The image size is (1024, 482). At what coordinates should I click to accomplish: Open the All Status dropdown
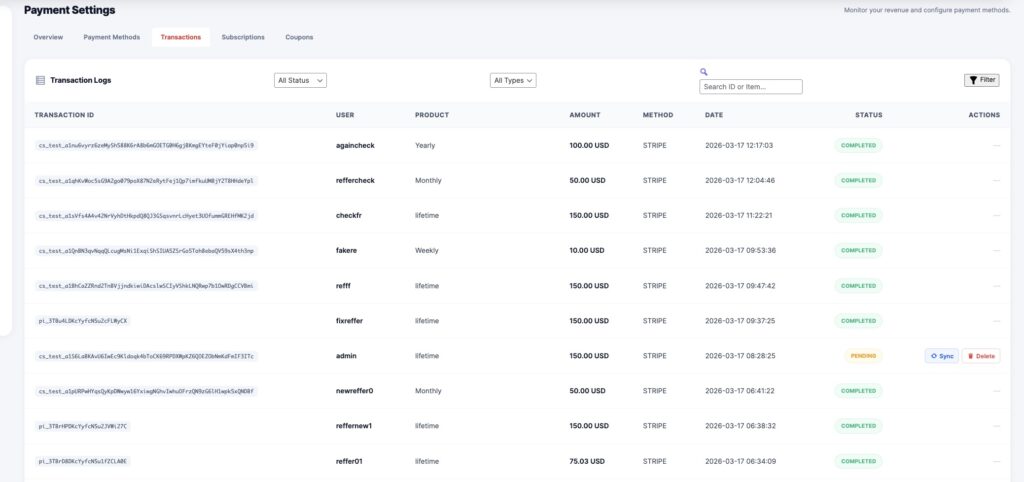(x=300, y=80)
